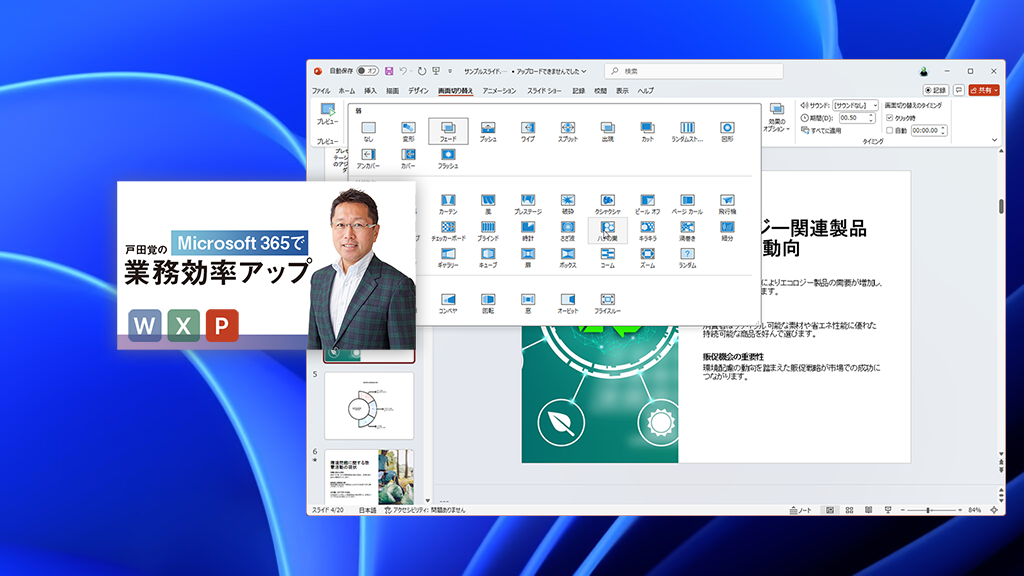The image size is (1024, 576).
Task: Switch to the 挿入 tab
Action: 370,91
